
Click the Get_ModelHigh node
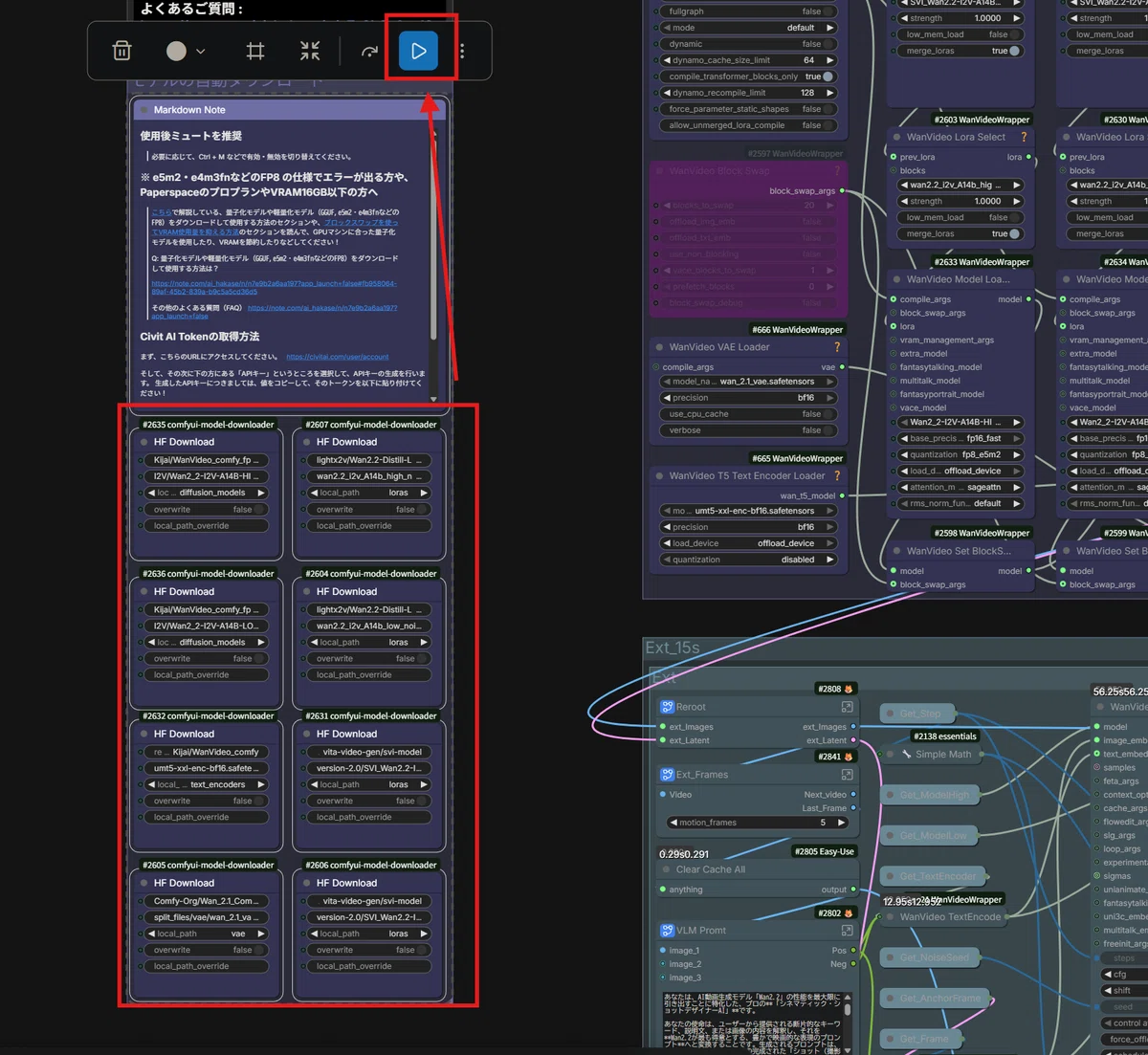tap(933, 795)
